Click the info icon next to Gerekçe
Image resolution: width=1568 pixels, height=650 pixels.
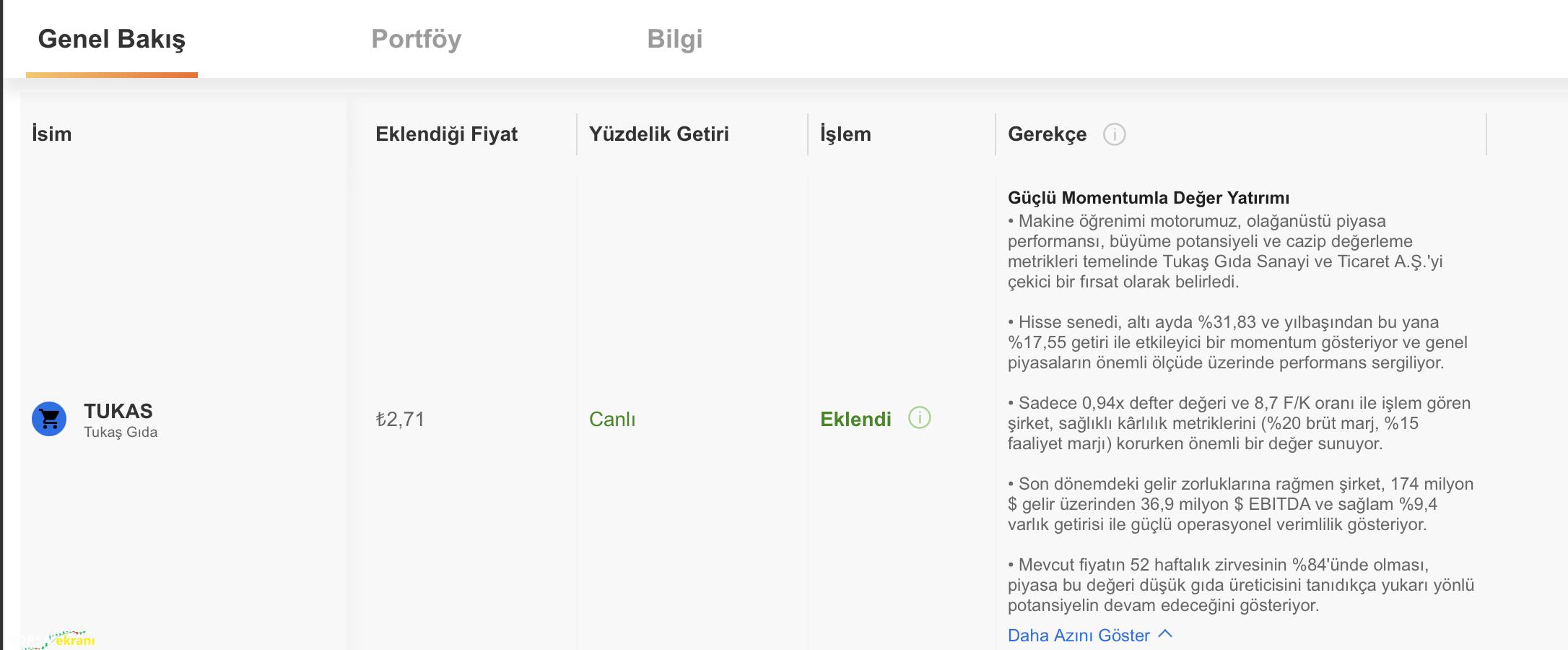point(1114,134)
